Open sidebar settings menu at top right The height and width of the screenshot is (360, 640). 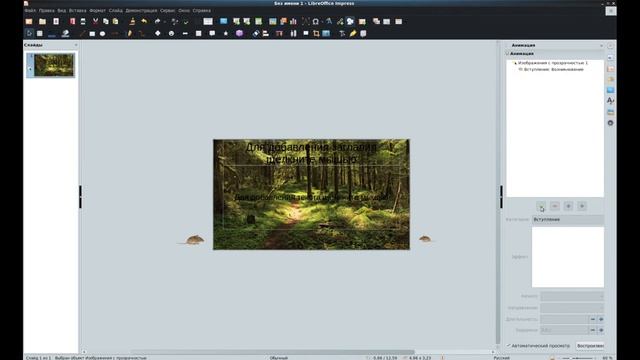point(610,46)
